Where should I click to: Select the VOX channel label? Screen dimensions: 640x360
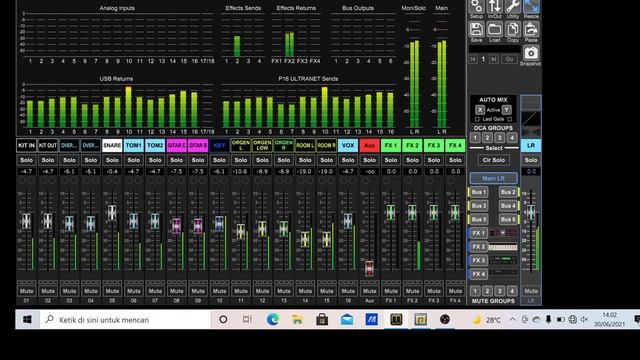click(x=348, y=145)
